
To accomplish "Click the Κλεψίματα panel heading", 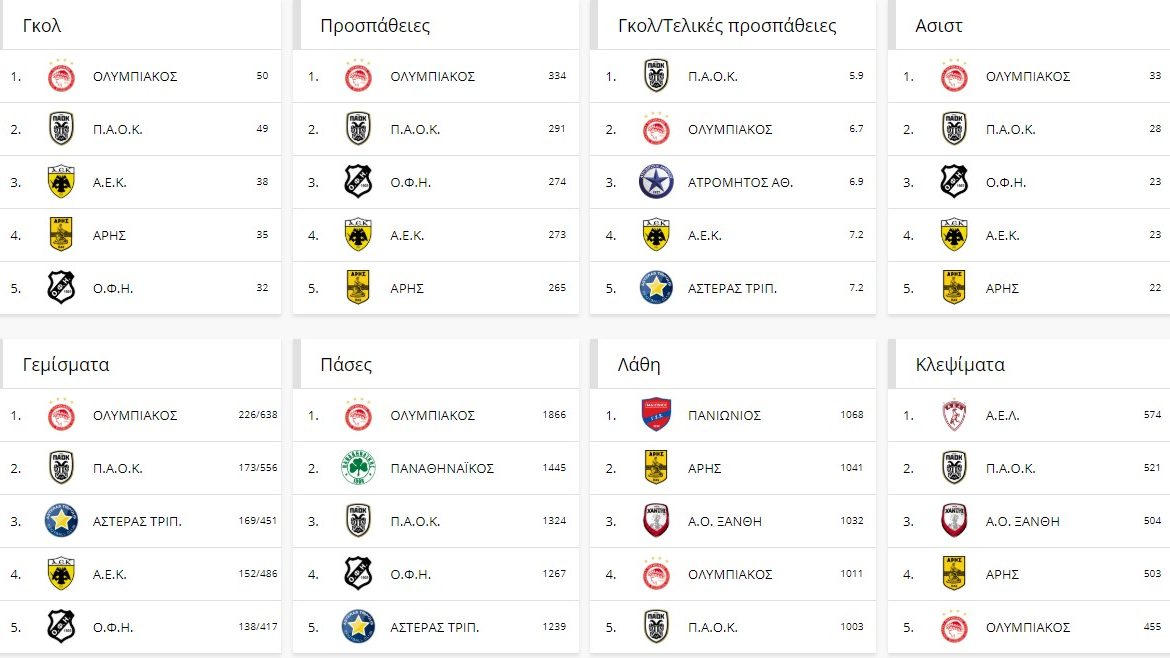I will pyautogui.click(x=960, y=365).
